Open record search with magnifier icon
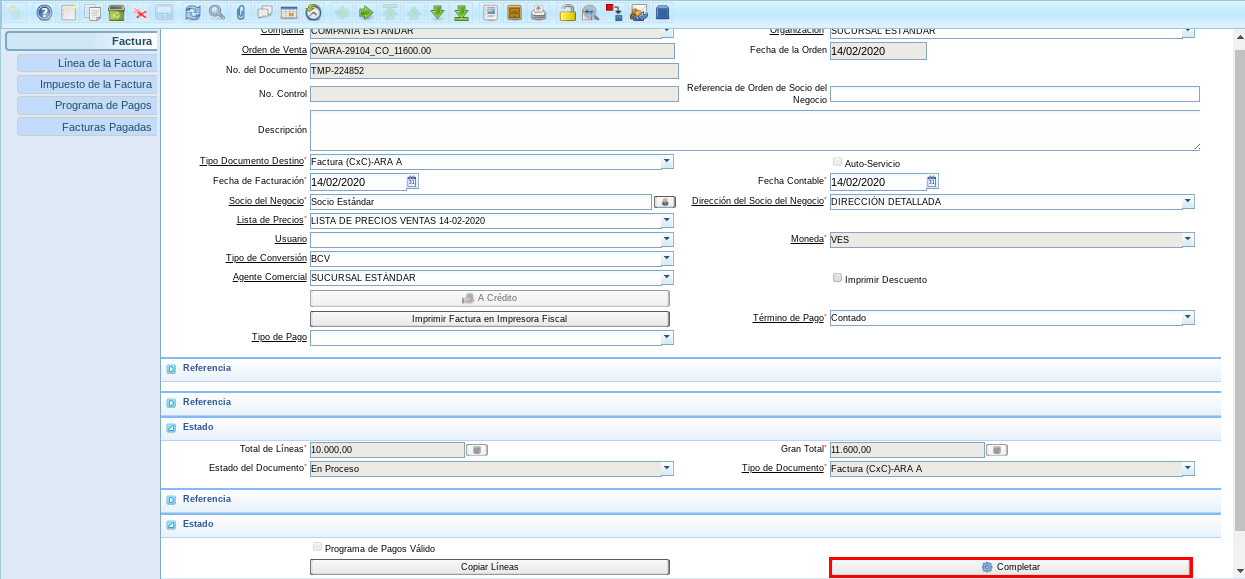Screen dimensions: 1245x579 [216, 13]
